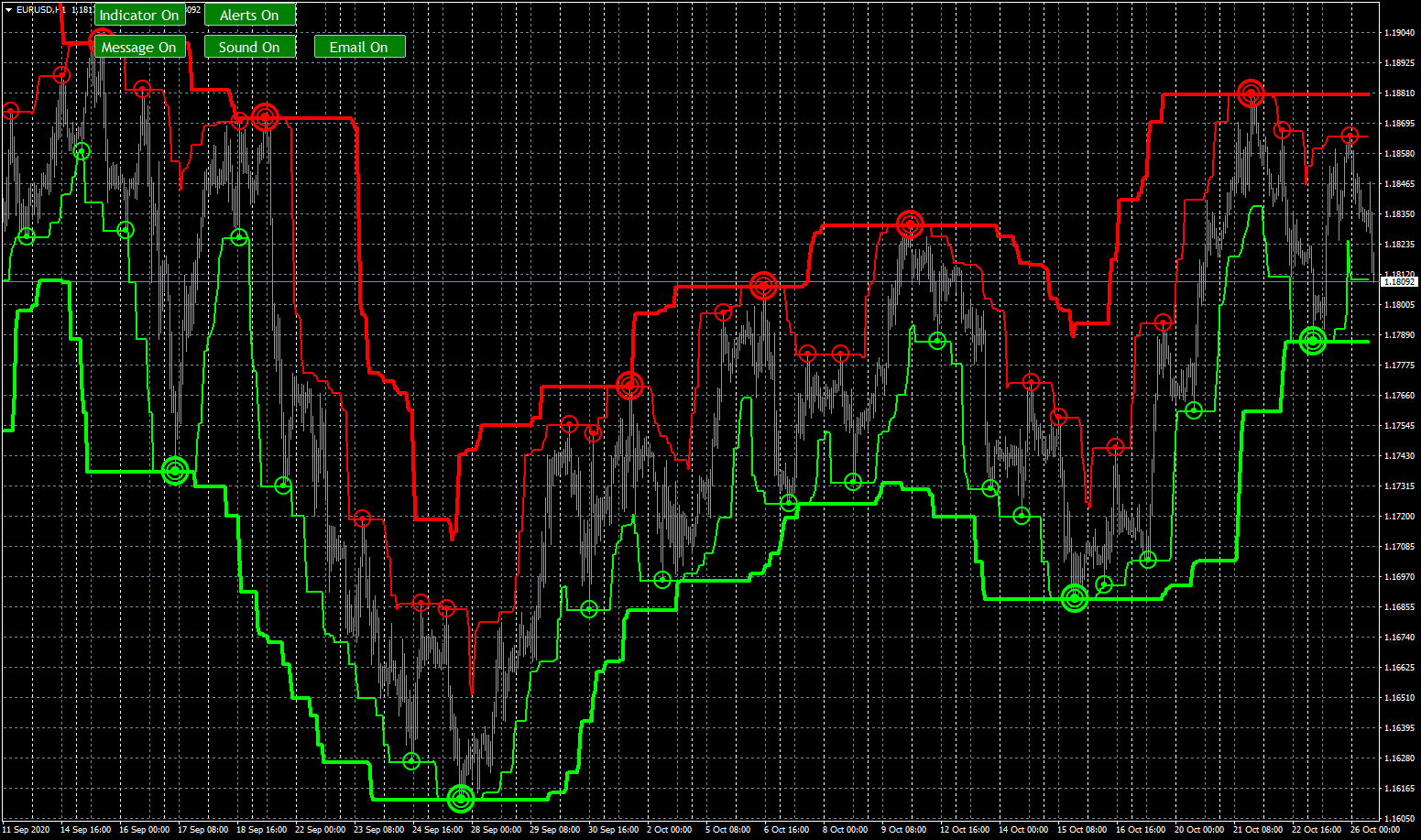
Task: Click the large green circle marker at the chart's lowest low
Action: [461, 799]
